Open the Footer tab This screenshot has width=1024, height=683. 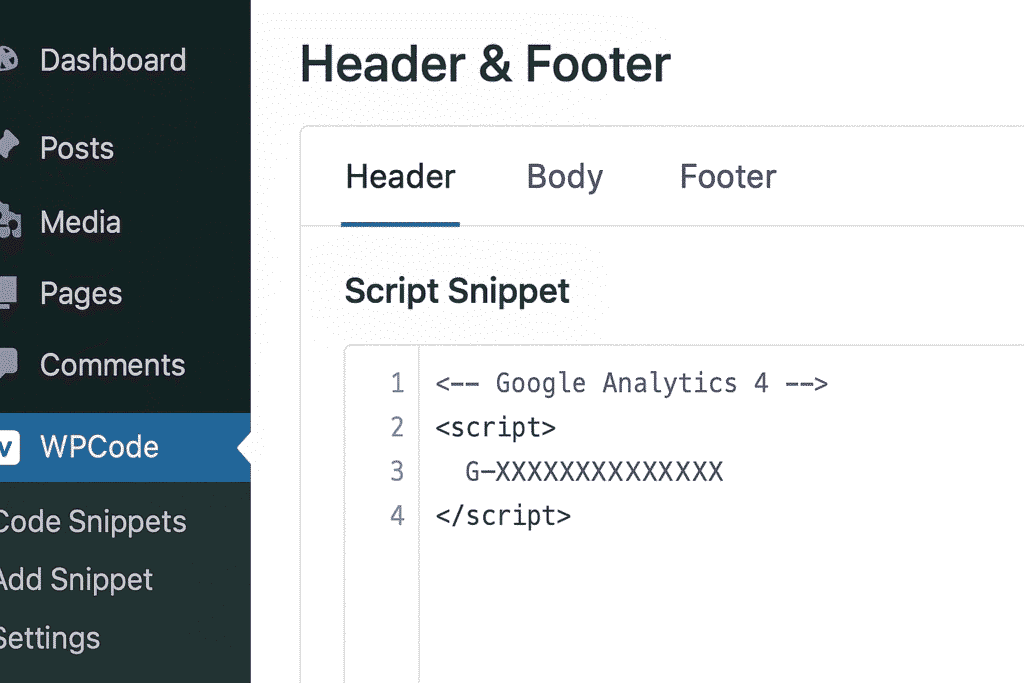728,177
